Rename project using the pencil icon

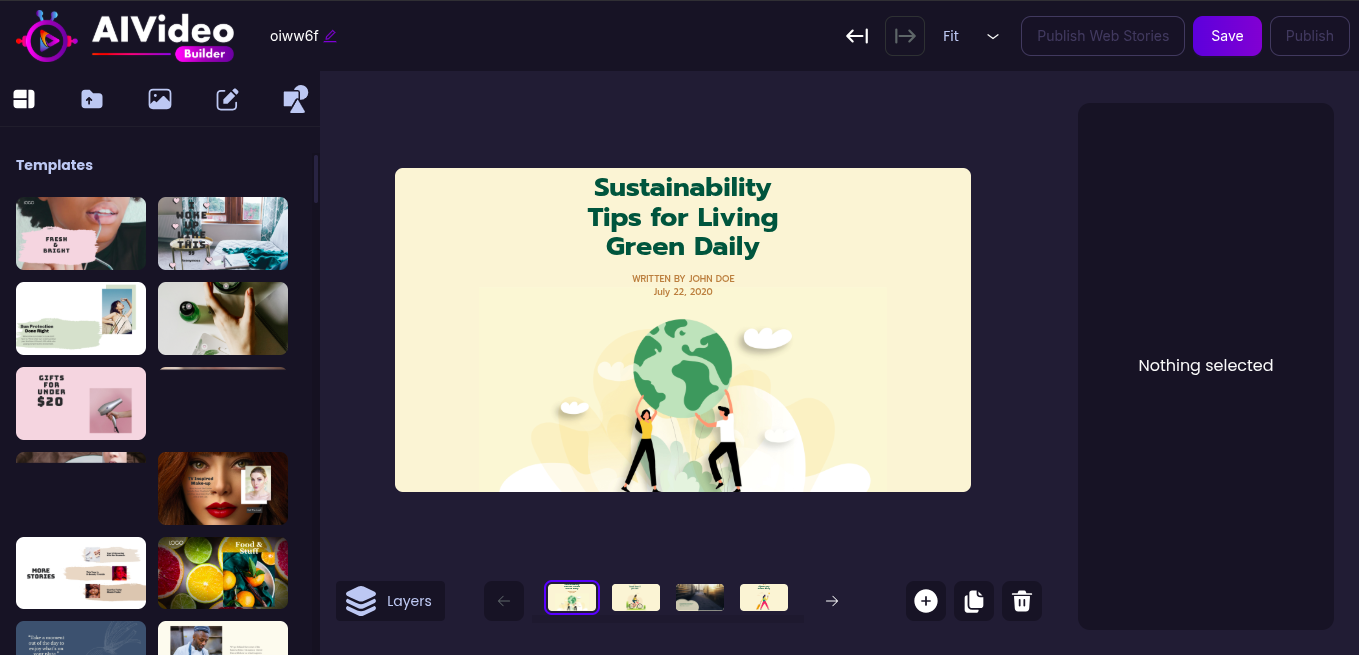pos(331,35)
